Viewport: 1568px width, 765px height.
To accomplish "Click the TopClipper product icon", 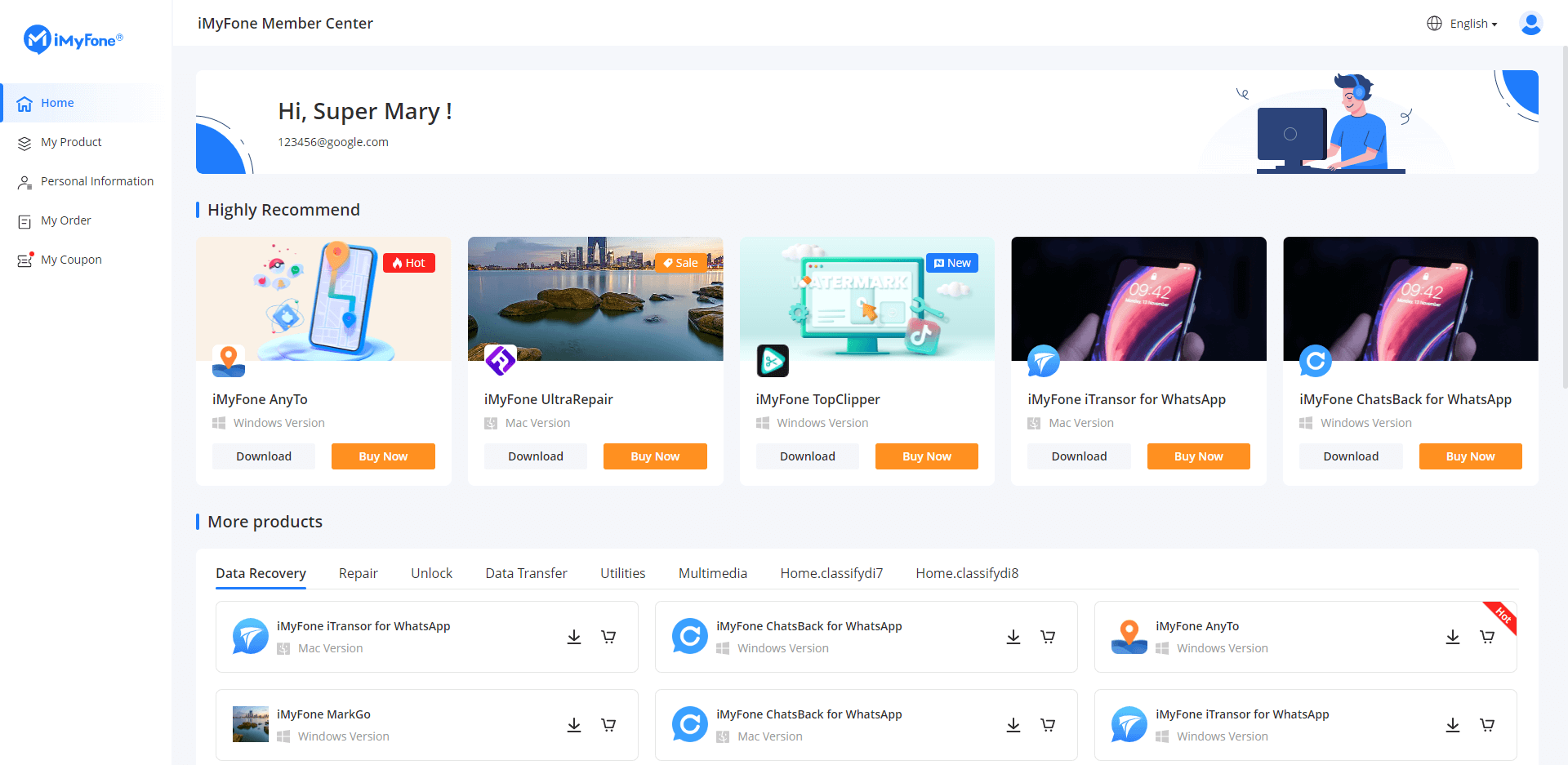I will point(773,361).
